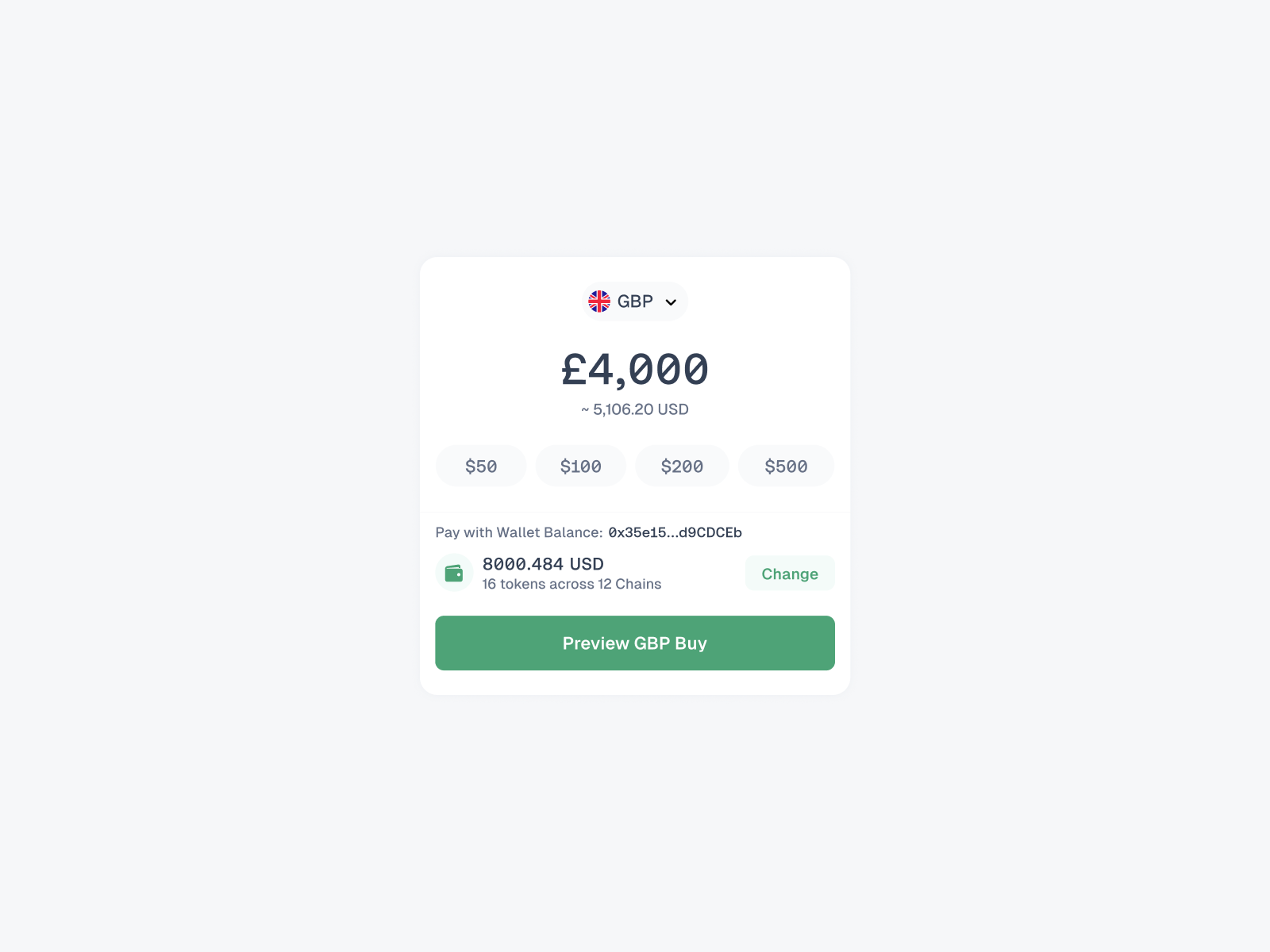Click the USD conversion estimate text

coord(634,409)
